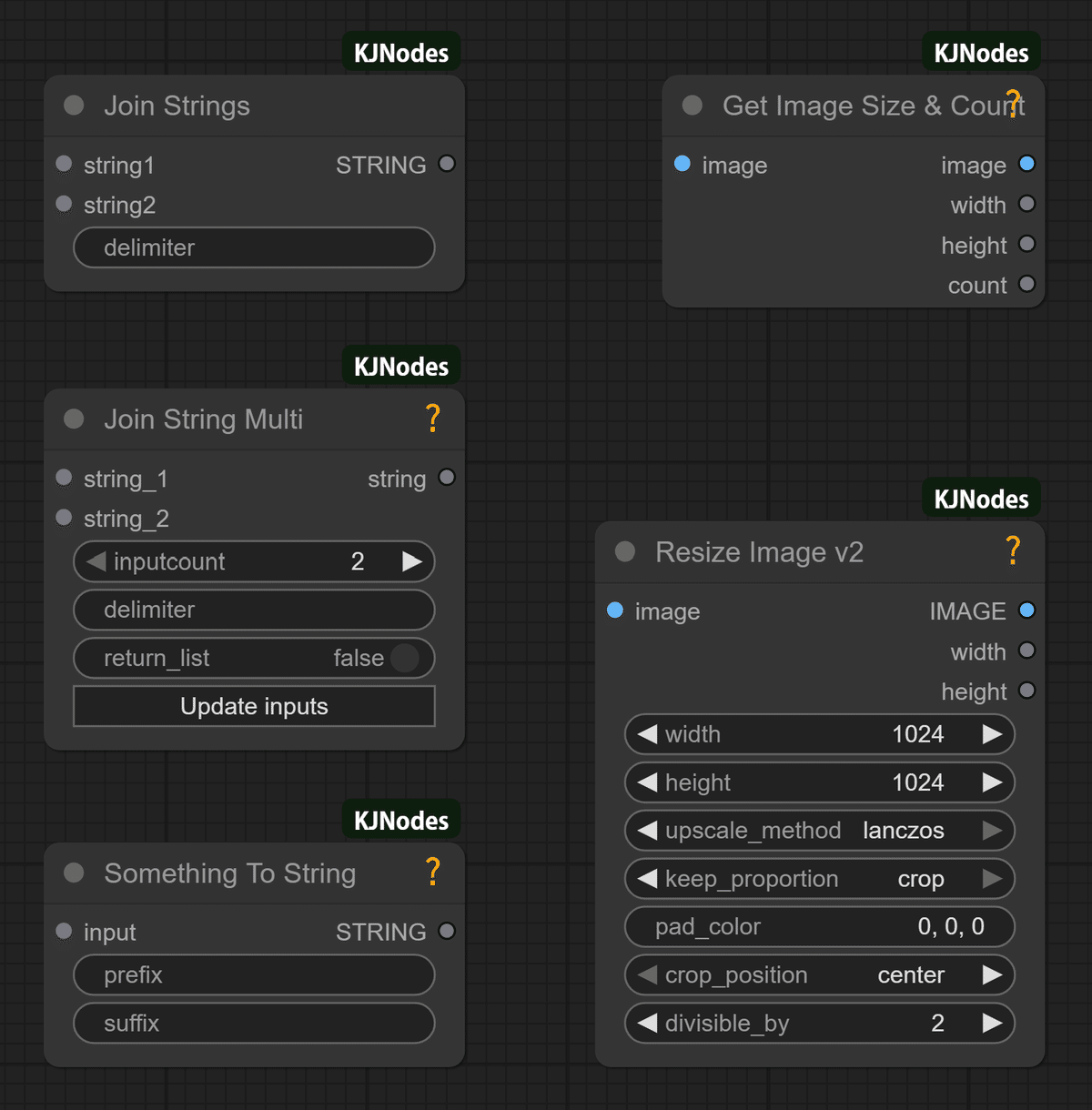The width and height of the screenshot is (1092, 1110).
Task: Open help for Something To String node
Action: 433,872
